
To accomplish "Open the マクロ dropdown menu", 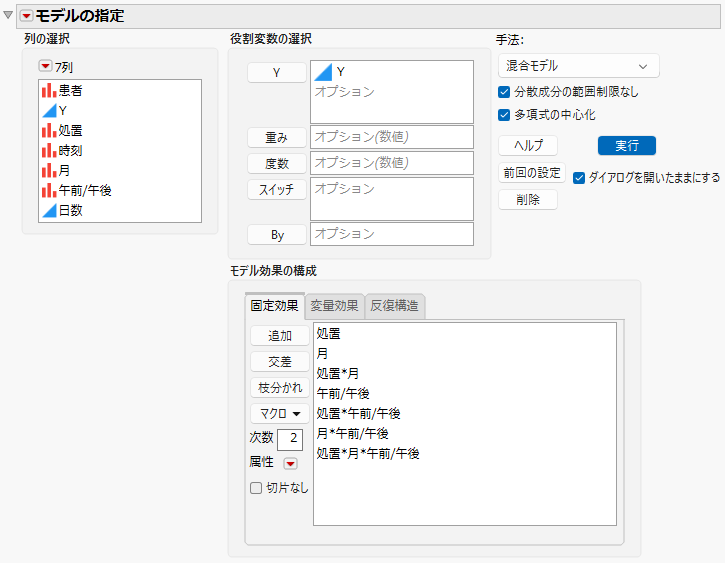I will pyautogui.click(x=280, y=413).
